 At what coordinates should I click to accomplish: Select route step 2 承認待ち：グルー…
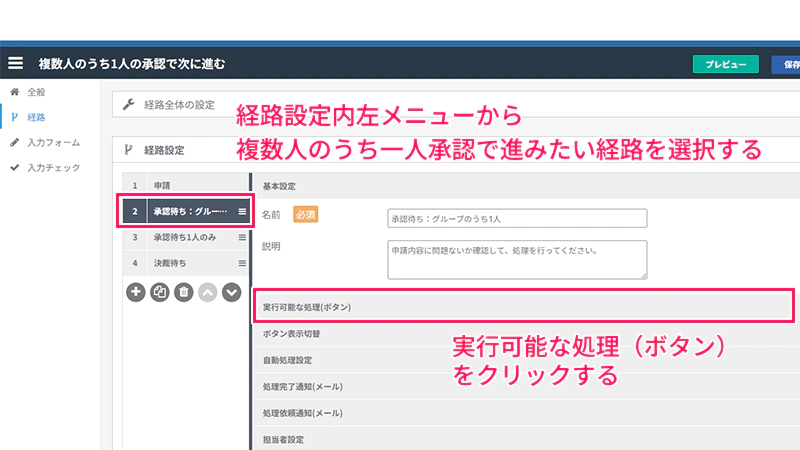pos(186,211)
